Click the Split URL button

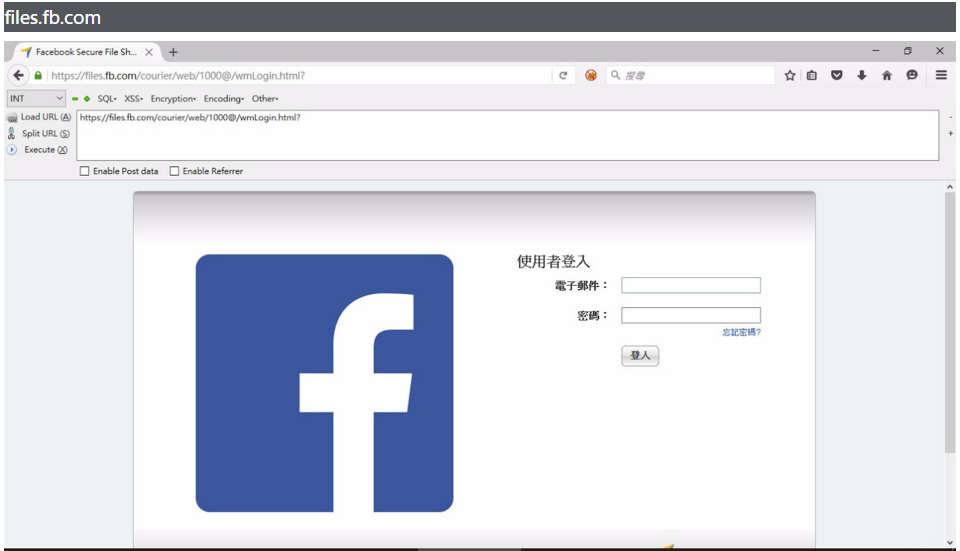39,133
